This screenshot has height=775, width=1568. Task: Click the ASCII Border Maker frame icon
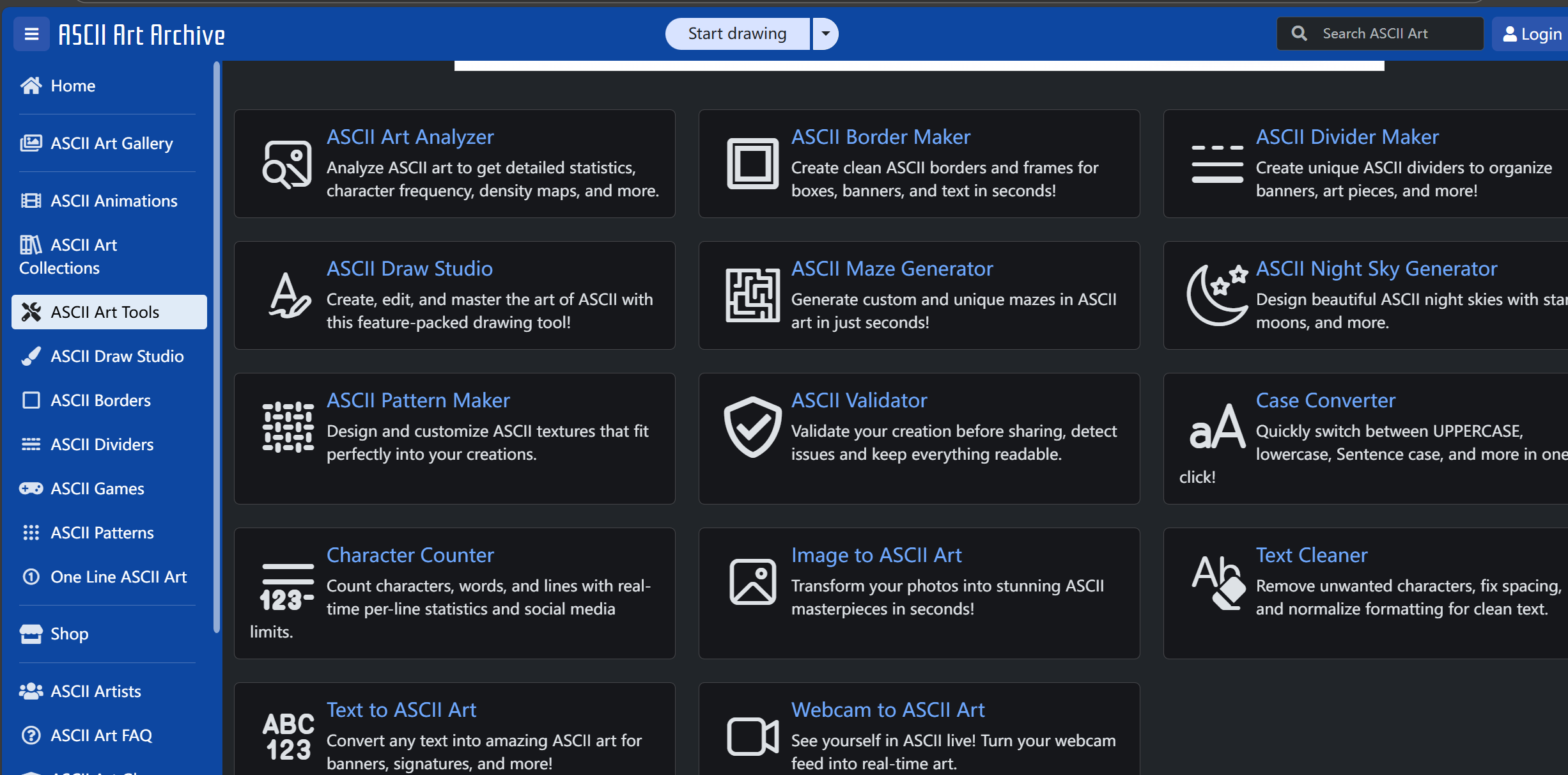752,164
